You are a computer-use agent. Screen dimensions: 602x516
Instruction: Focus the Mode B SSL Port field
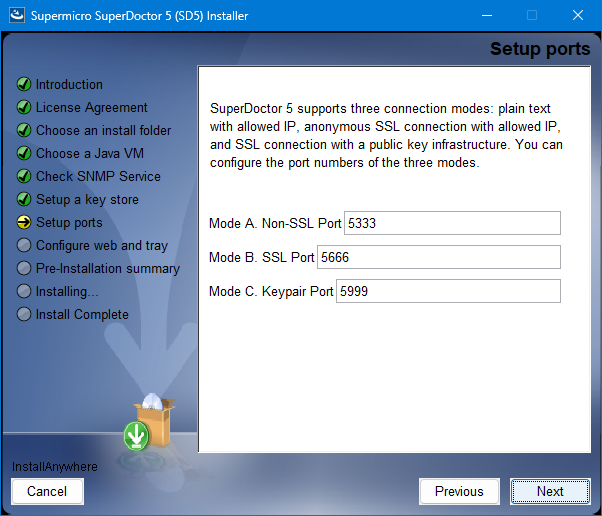pyautogui.click(x=438, y=257)
